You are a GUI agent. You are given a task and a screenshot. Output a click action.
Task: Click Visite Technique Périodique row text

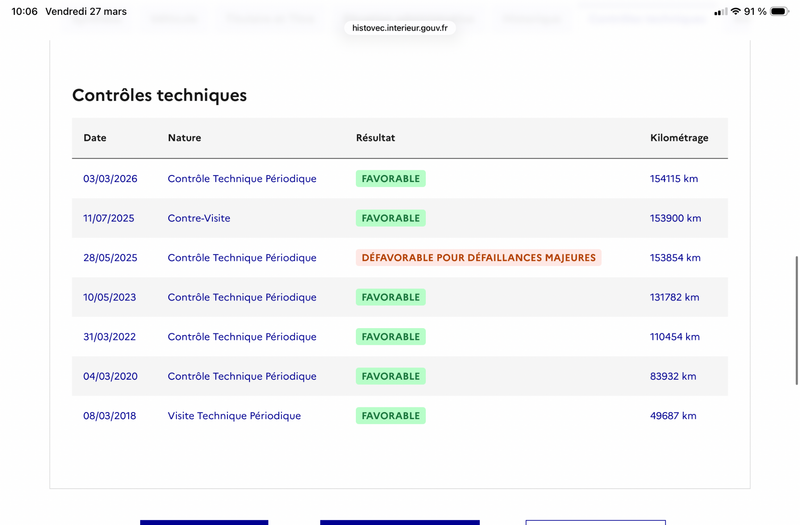[x=234, y=416]
